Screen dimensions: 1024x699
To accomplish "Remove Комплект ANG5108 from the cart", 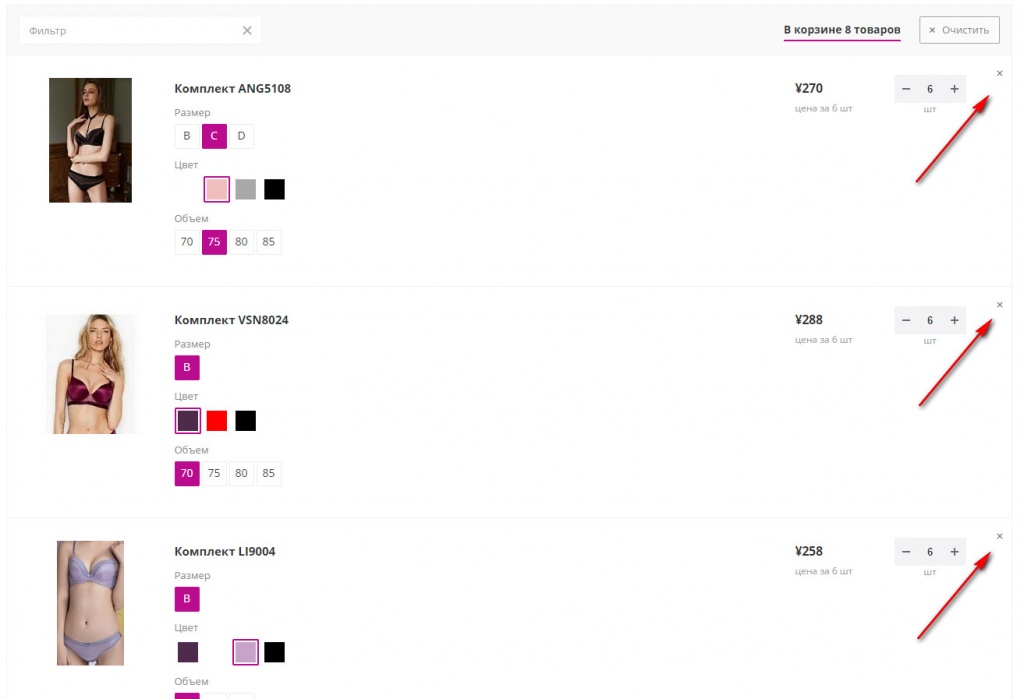I will (999, 73).
